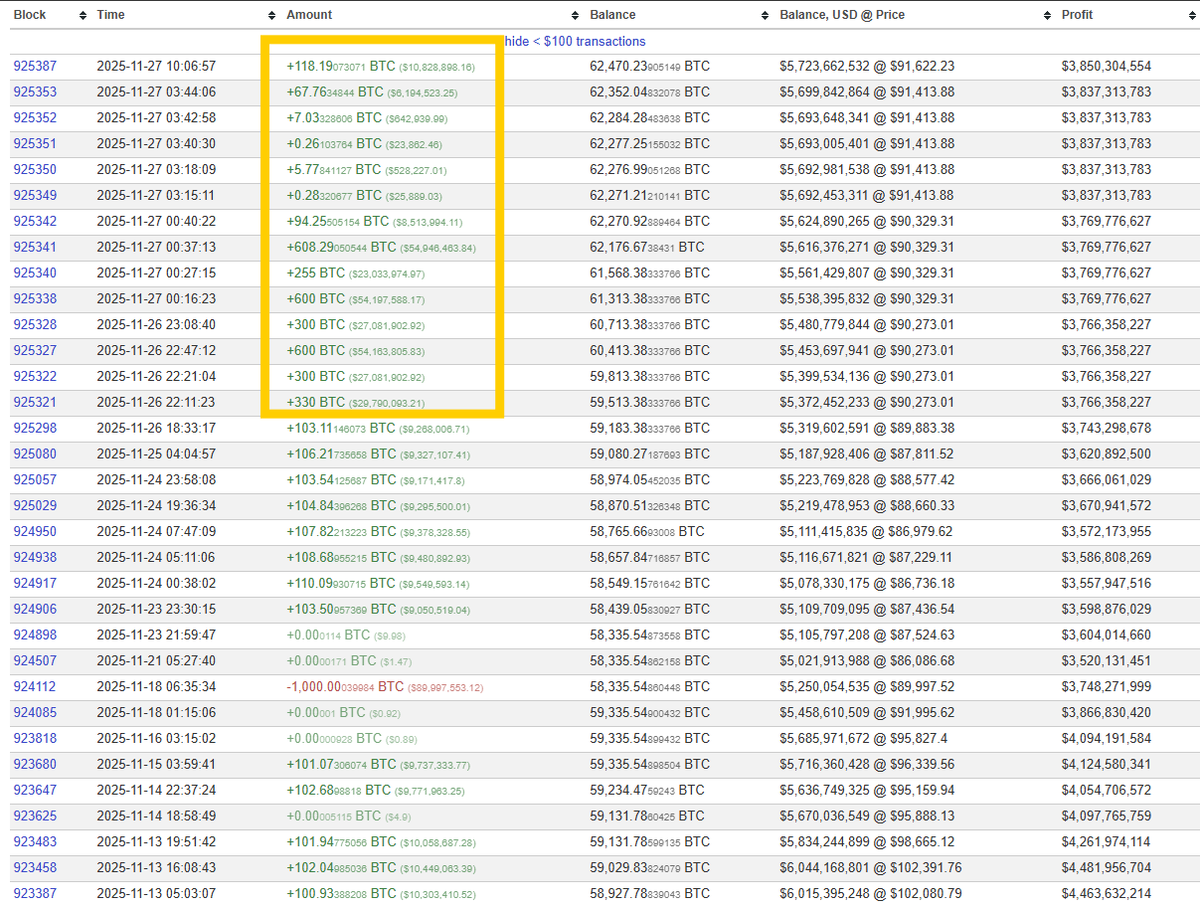Image resolution: width=1200 pixels, height=907 pixels.
Task: Sort table by Block column arrows
Action: [83, 16]
